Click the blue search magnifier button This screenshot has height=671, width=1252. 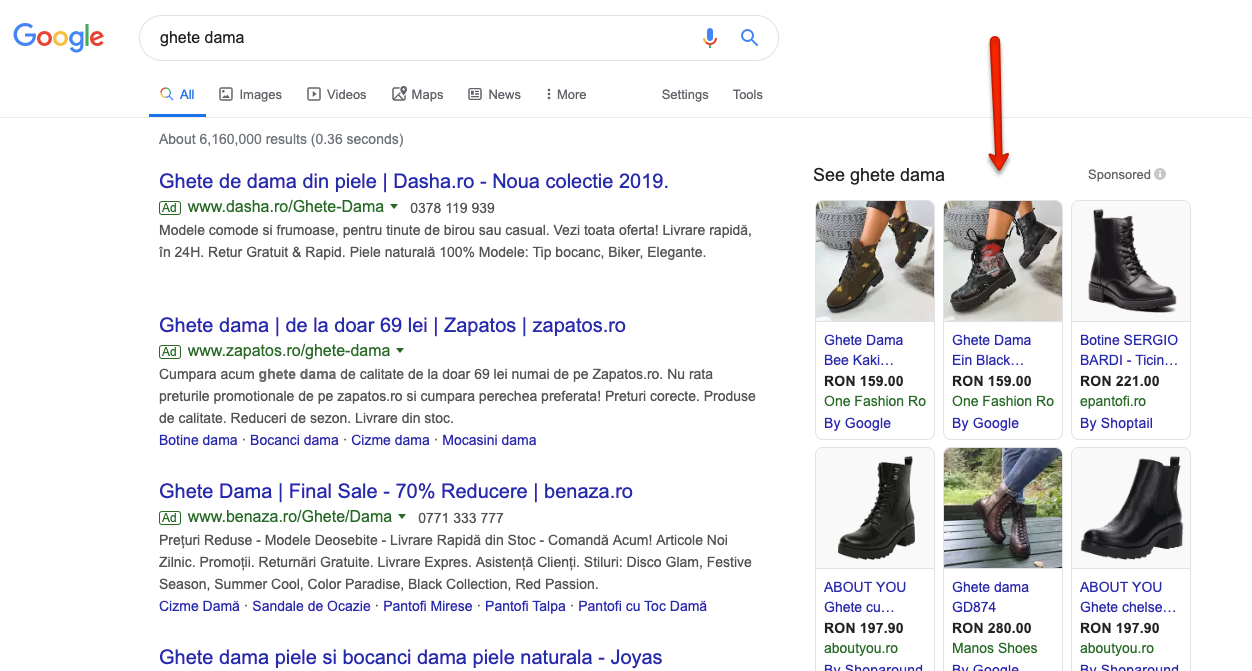pyautogui.click(x=749, y=38)
